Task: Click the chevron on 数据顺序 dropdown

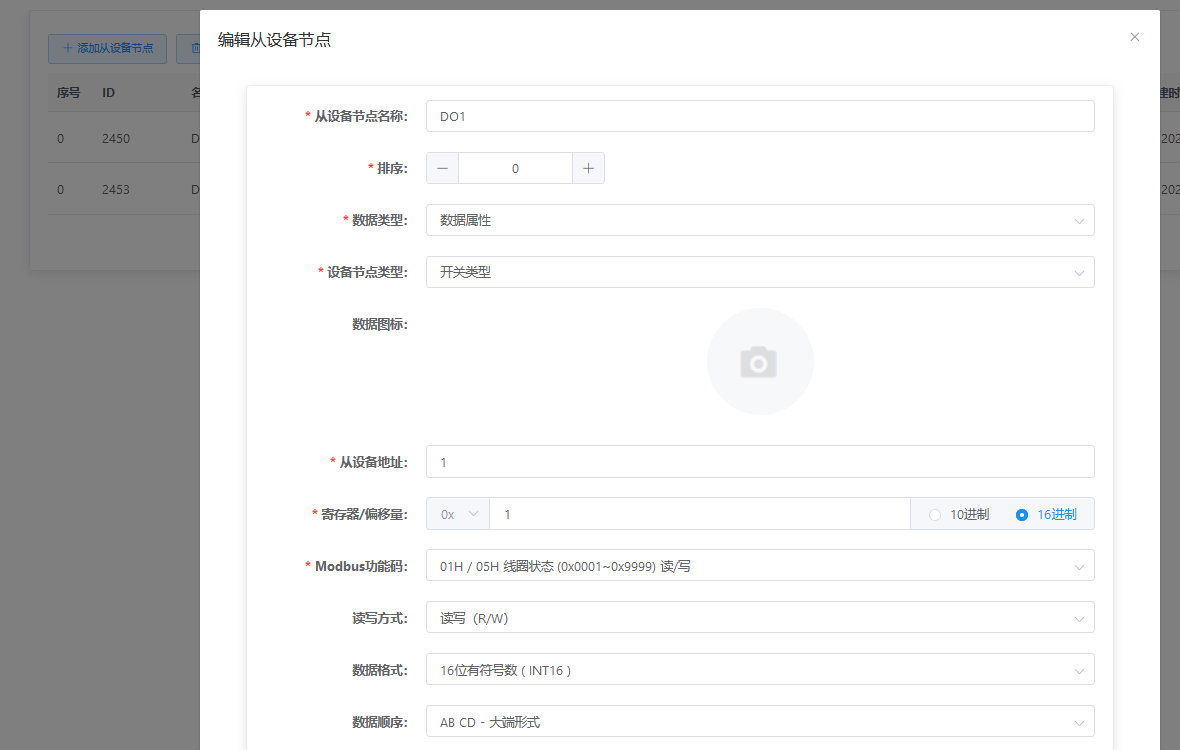Action: [1079, 721]
